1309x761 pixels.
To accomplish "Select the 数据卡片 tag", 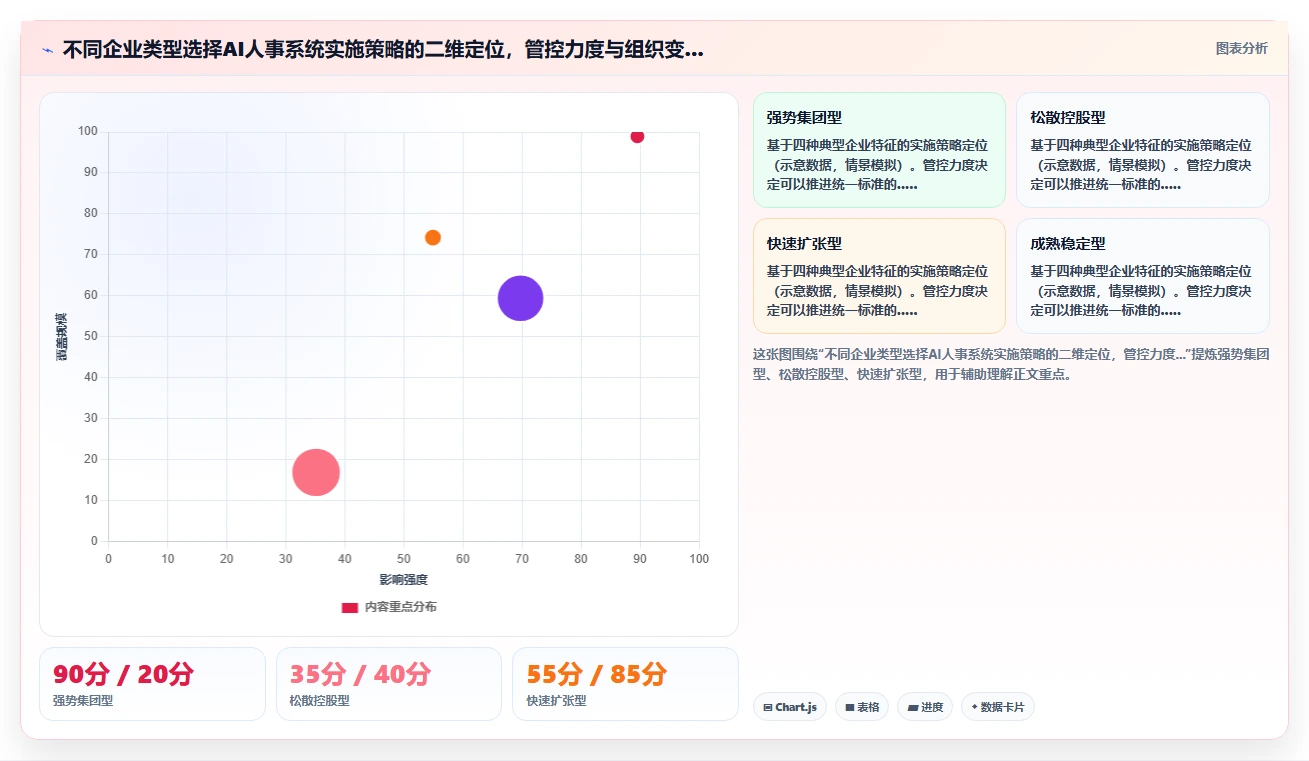I will pyautogui.click(x=998, y=707).
